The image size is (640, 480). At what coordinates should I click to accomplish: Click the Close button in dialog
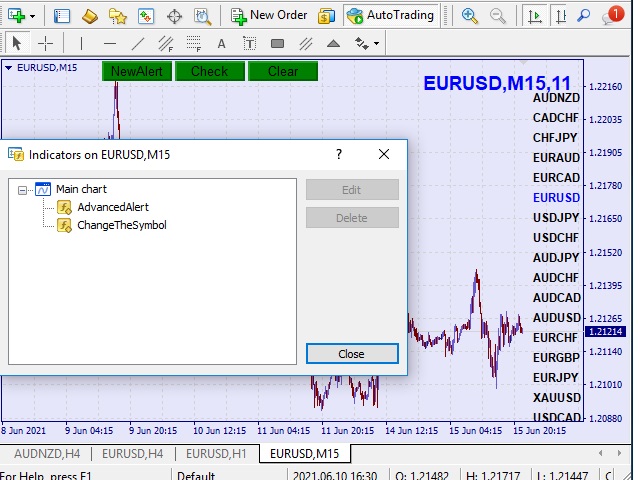pyautogui.click(x=351, y=354)
